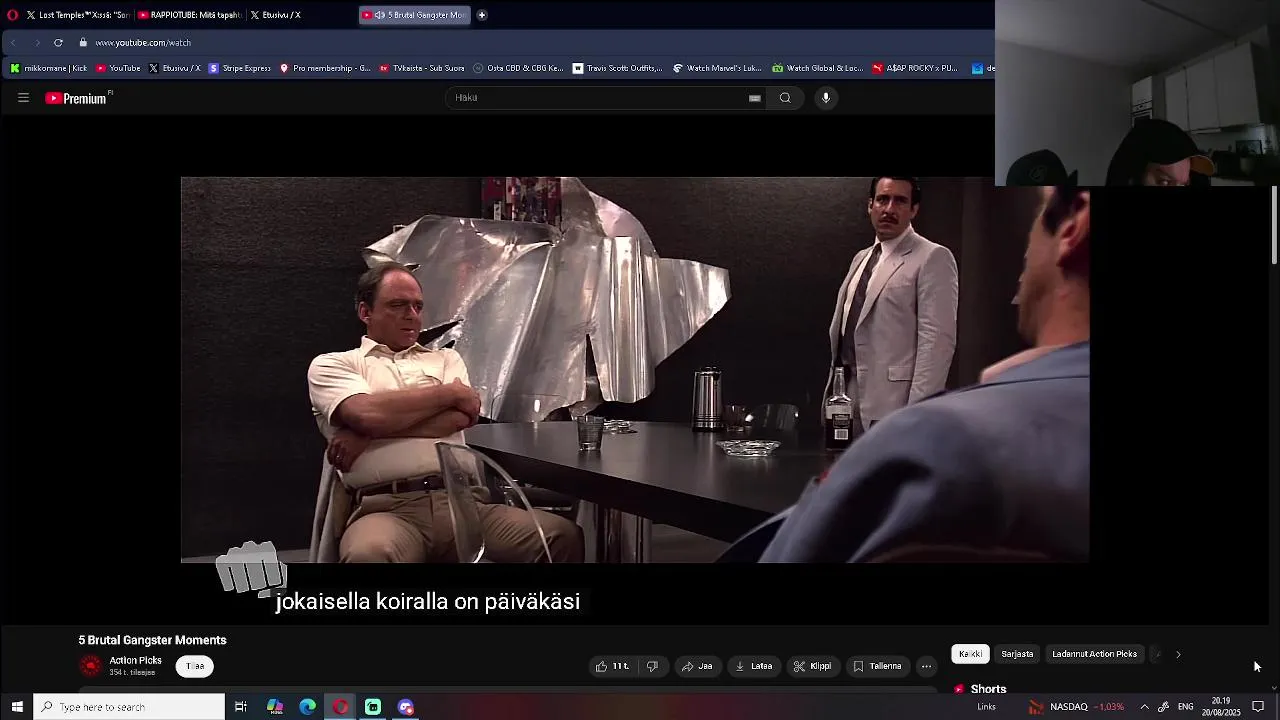This screenshot has width=1280, height=720.
Task: Open Travis Scott Outfits bookmark
Action: point(617,68)
